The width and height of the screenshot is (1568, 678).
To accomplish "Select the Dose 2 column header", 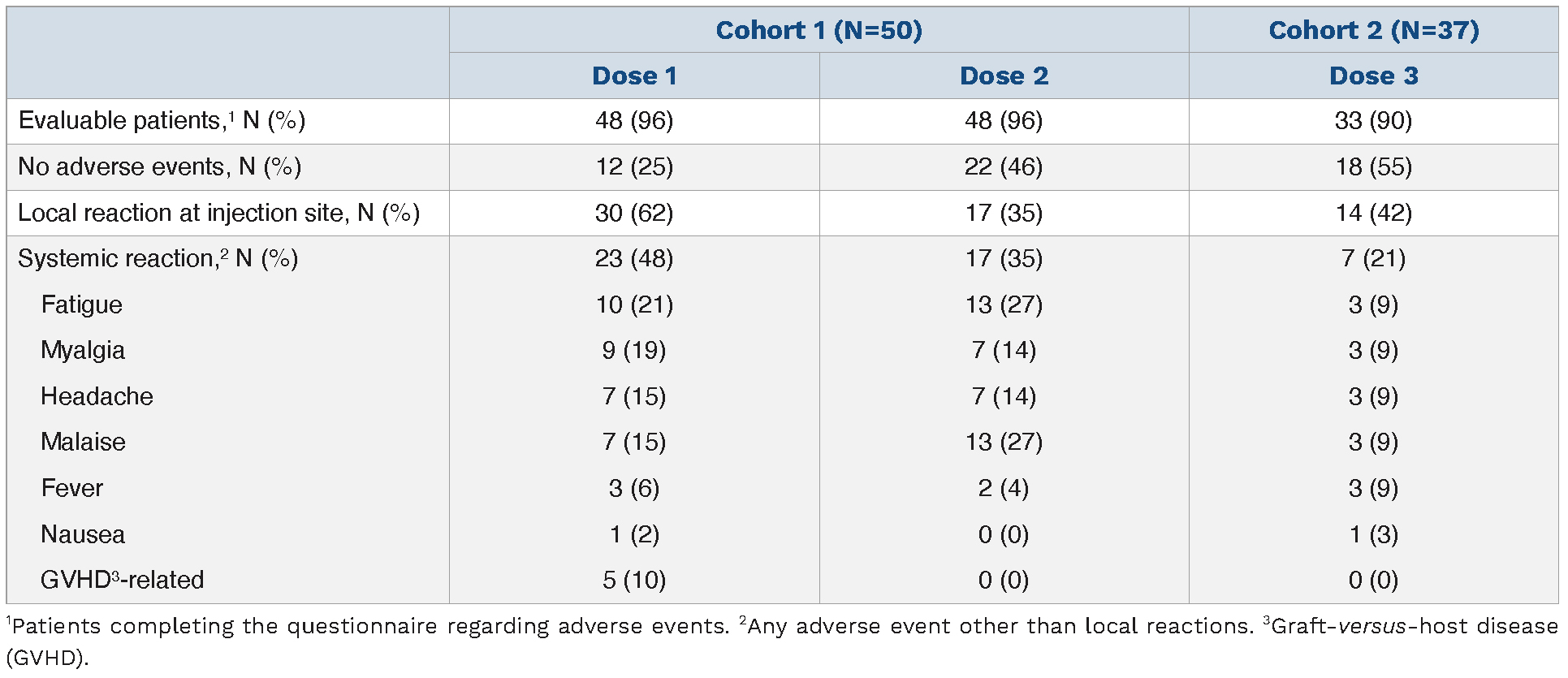I will (x=1004, y=76).
